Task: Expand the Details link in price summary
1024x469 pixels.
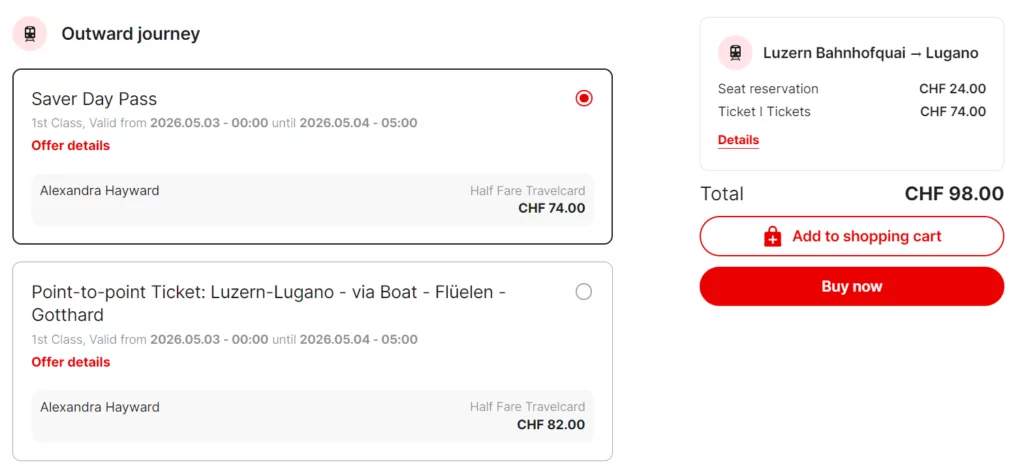Action: point(738,140)
